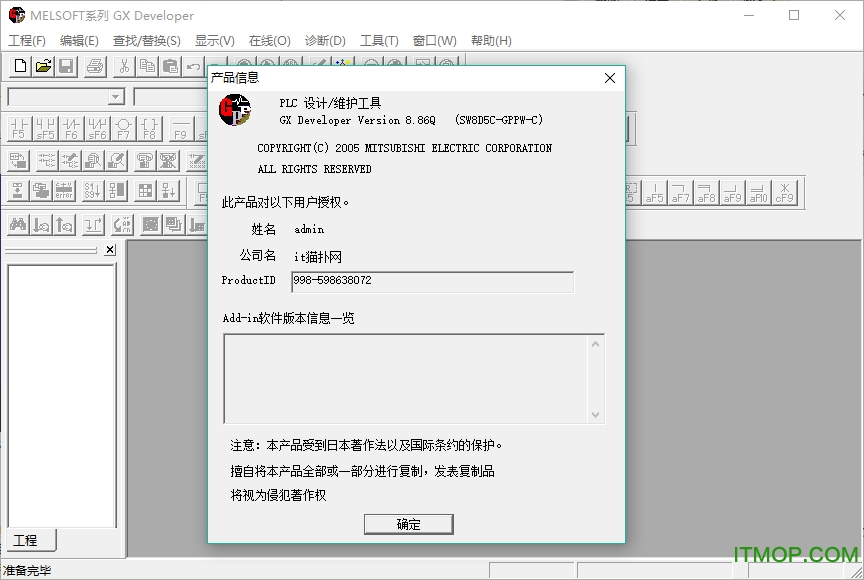Click the binoculars find icon
Viewport: 864px width, 580px height.
[18, 225]
